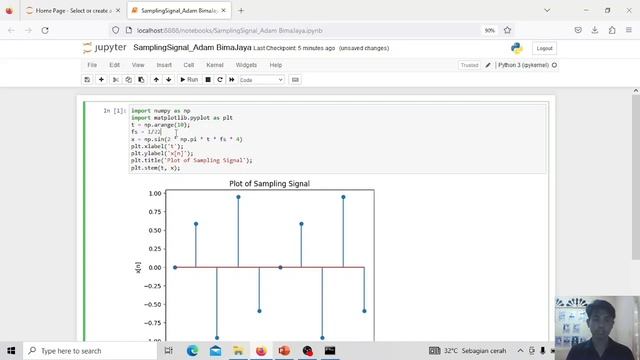
Task: Click inside the code cell editor
Action: [x=337, y=139]
